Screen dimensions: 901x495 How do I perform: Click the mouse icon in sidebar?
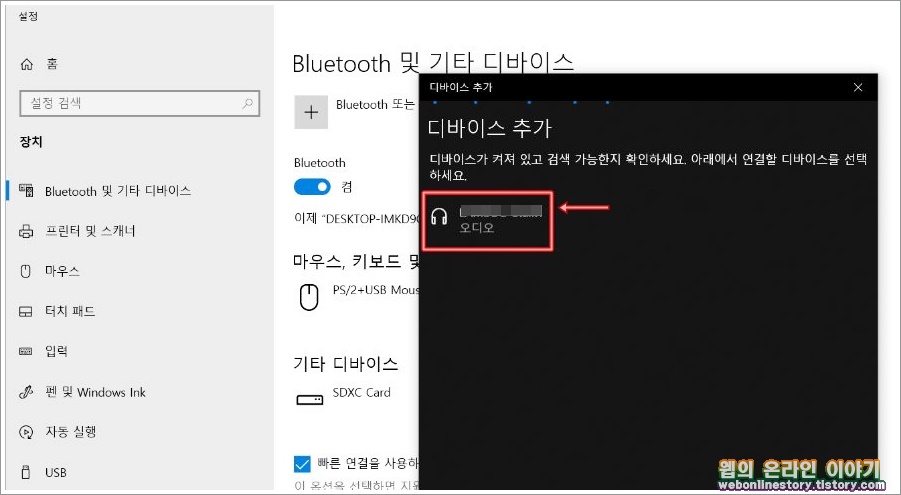(26, 271)
